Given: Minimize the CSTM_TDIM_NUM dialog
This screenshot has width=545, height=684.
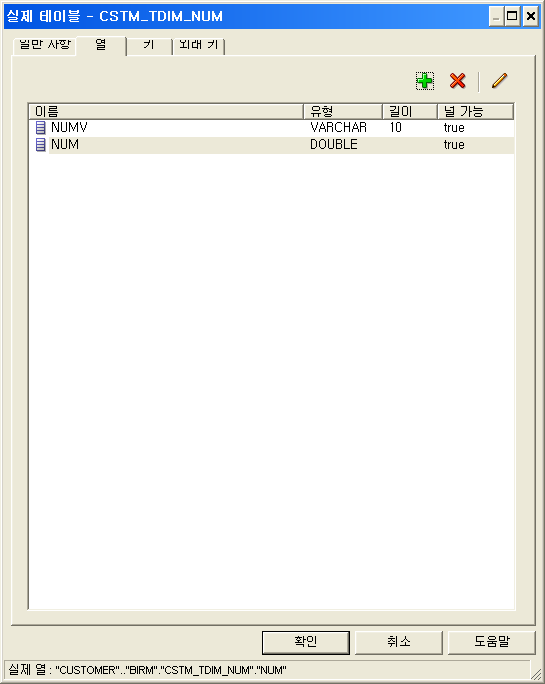Looking at the screenshot, I should [496, 17].
